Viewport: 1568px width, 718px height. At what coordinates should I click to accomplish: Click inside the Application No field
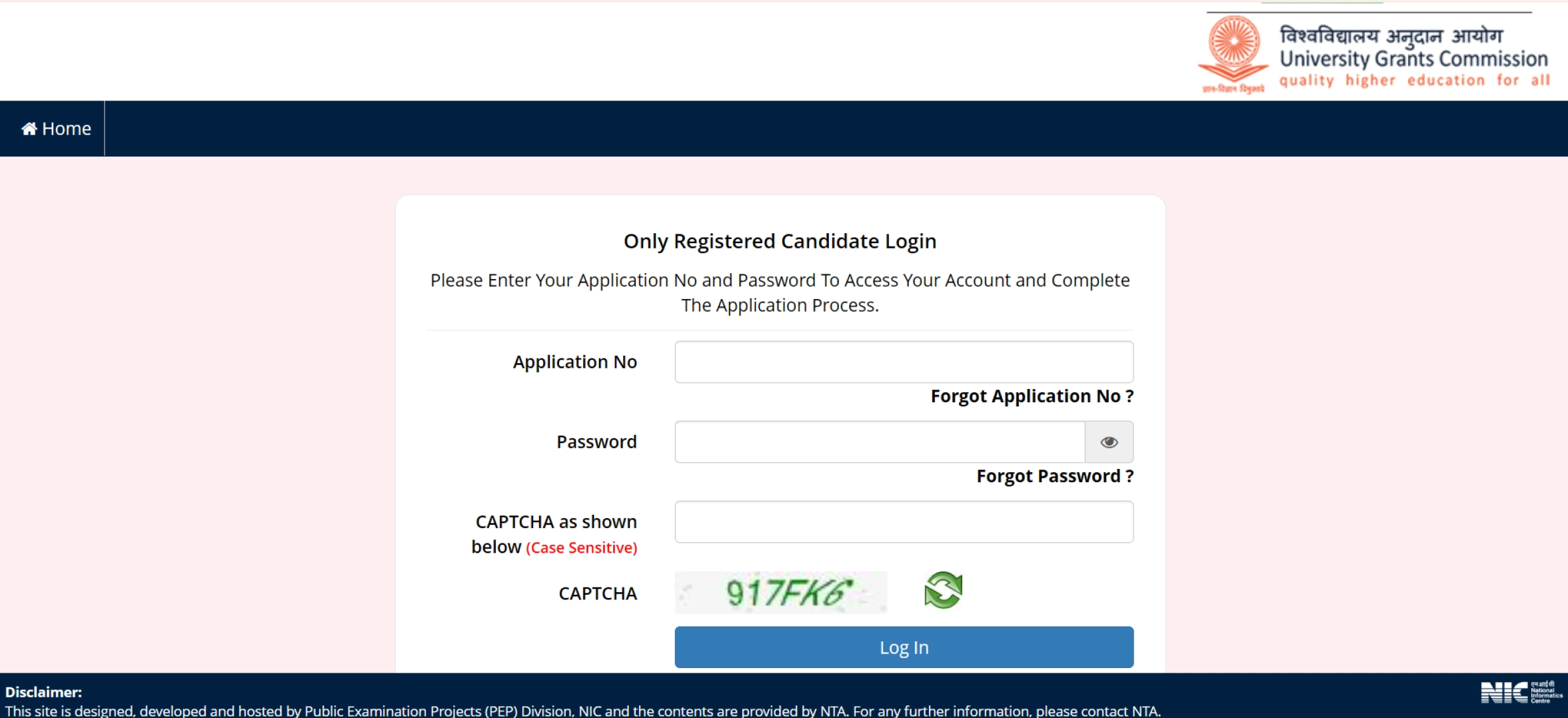(903, 362)
